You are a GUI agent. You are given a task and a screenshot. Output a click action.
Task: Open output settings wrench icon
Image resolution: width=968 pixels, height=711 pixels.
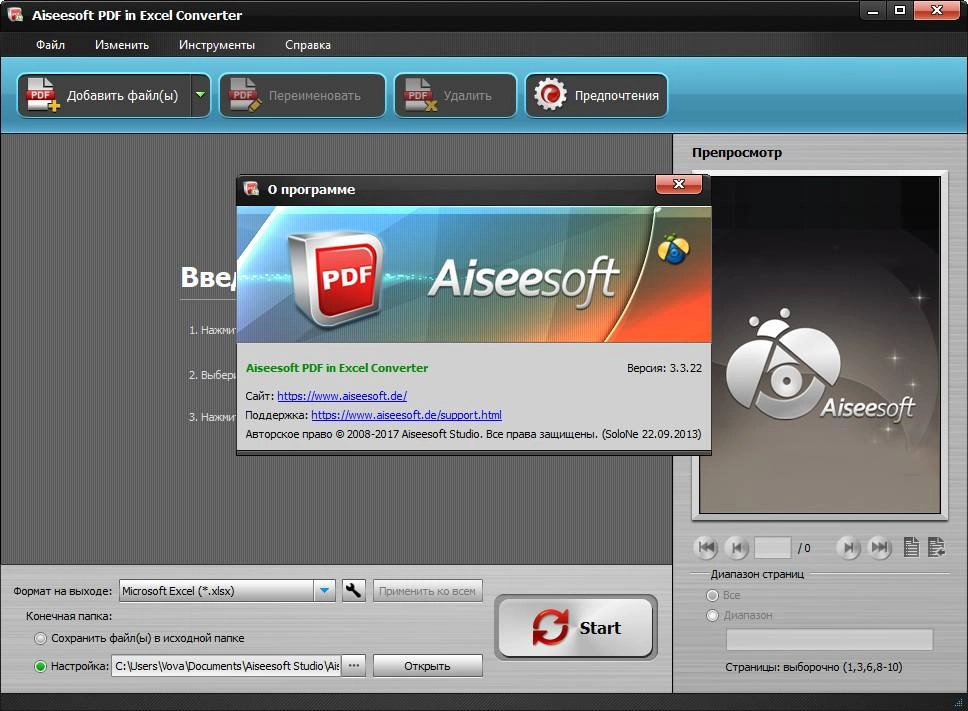pyautogui.click(x=354, y=591)
